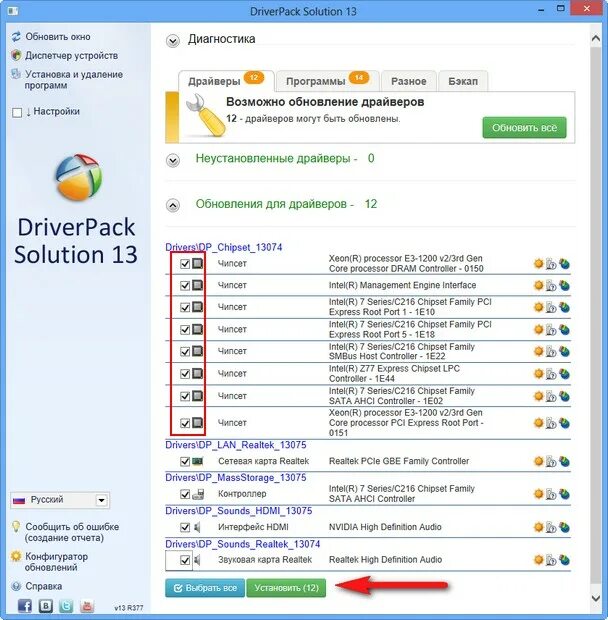This screenshot has height=620, width=608.
Task: Uncheck the Express Root Port 1 - 1E10 driver
Action: pyautogui.click(x=185, y=307)
